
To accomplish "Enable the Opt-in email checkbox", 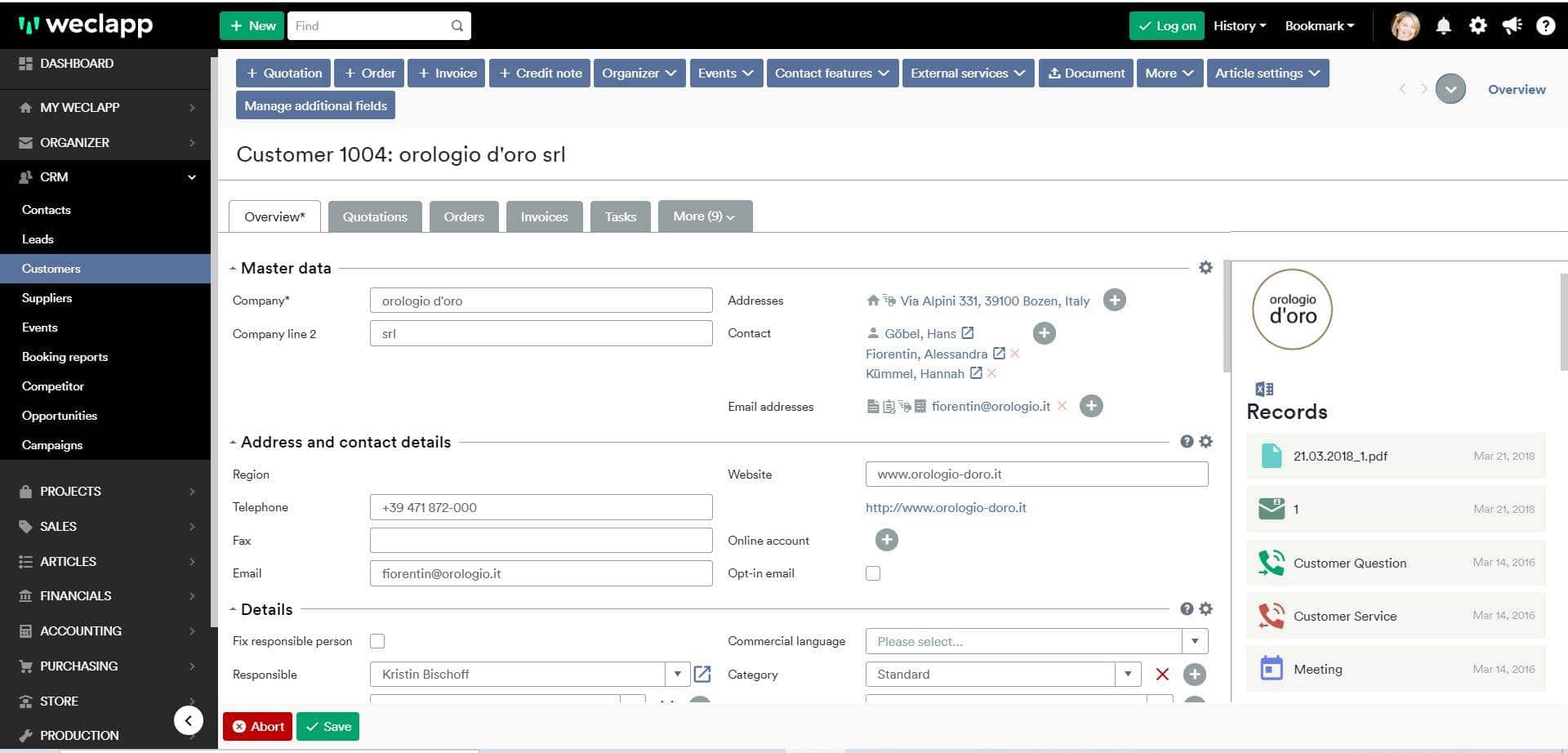I will click(873, 573).
